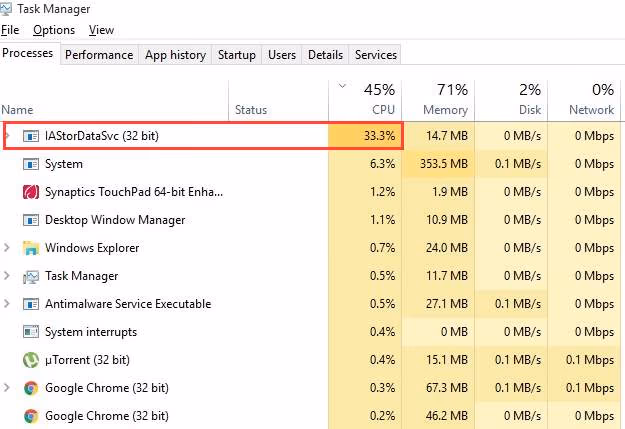Expand the Windows Explorer process tree
The width and height of the screenshot is (625, 429).
9,248
